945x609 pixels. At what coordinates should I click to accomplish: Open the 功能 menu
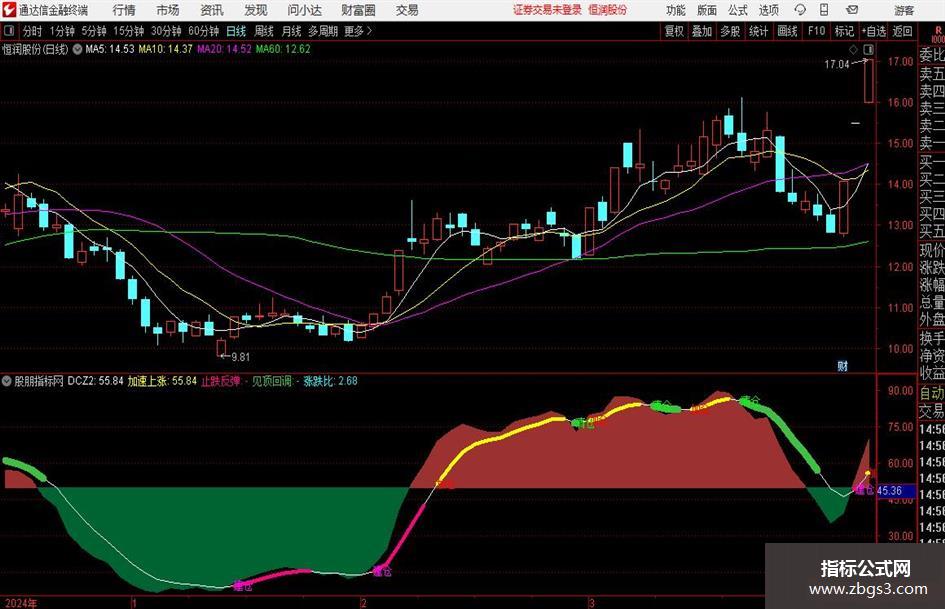click(676, 10)
